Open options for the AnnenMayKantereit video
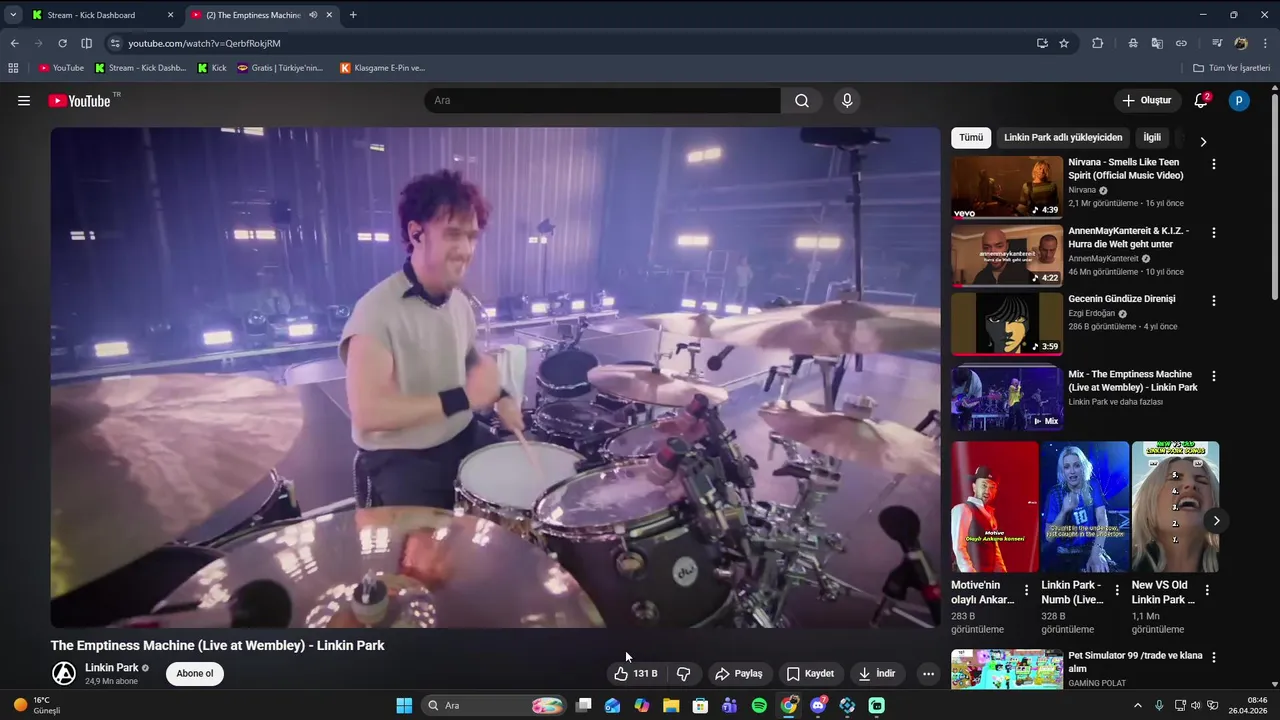 pos(1214,232)
